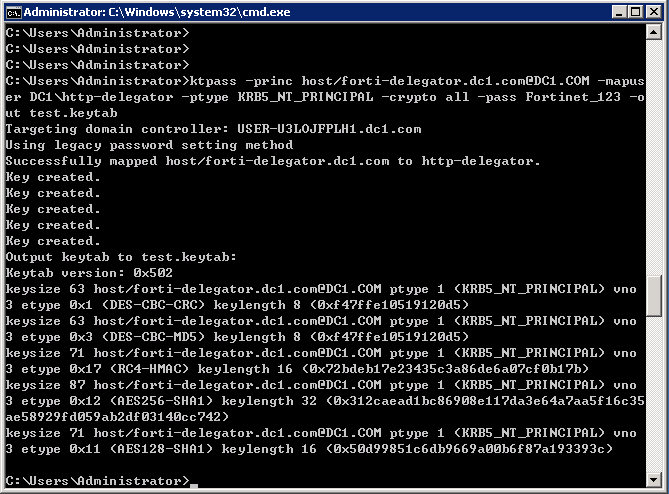
Task: Click the vertical scrollbar thumb
Action: [655, 295]
